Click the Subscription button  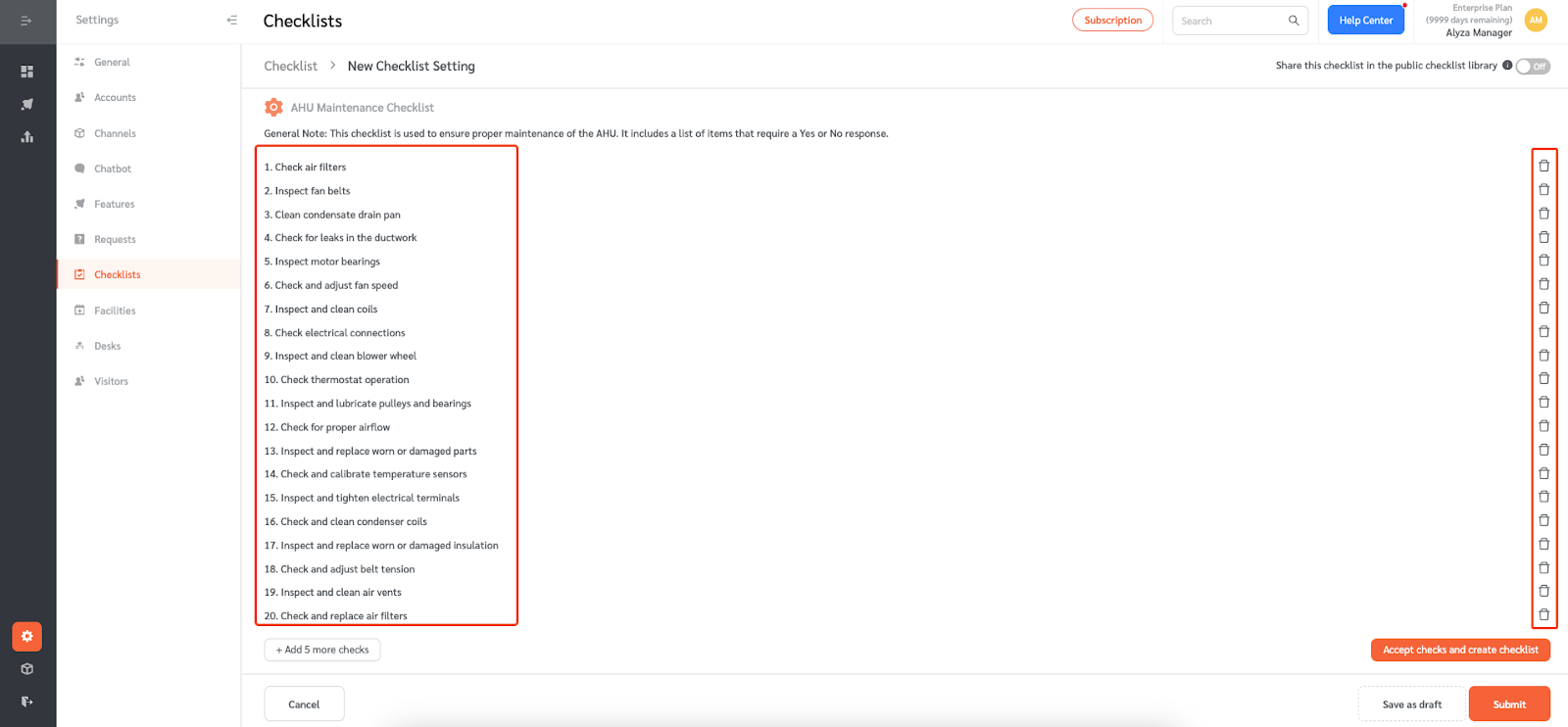pos(1112,20)
